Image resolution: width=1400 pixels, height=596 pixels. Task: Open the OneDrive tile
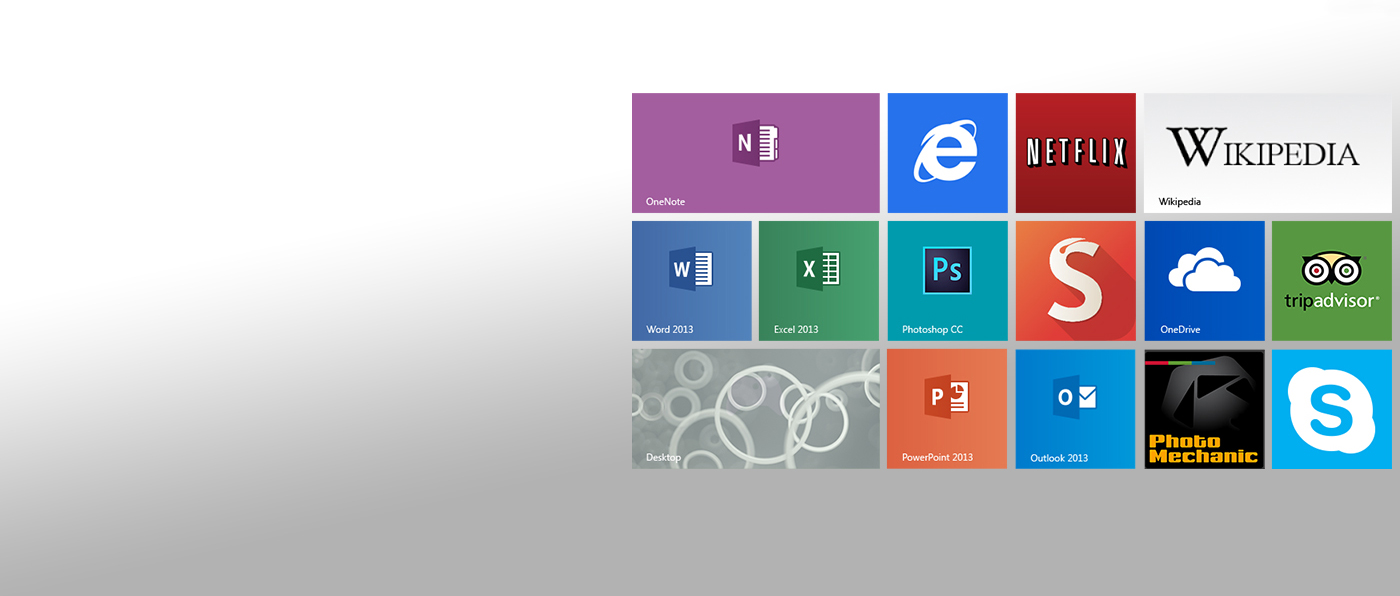(1204, 281)
